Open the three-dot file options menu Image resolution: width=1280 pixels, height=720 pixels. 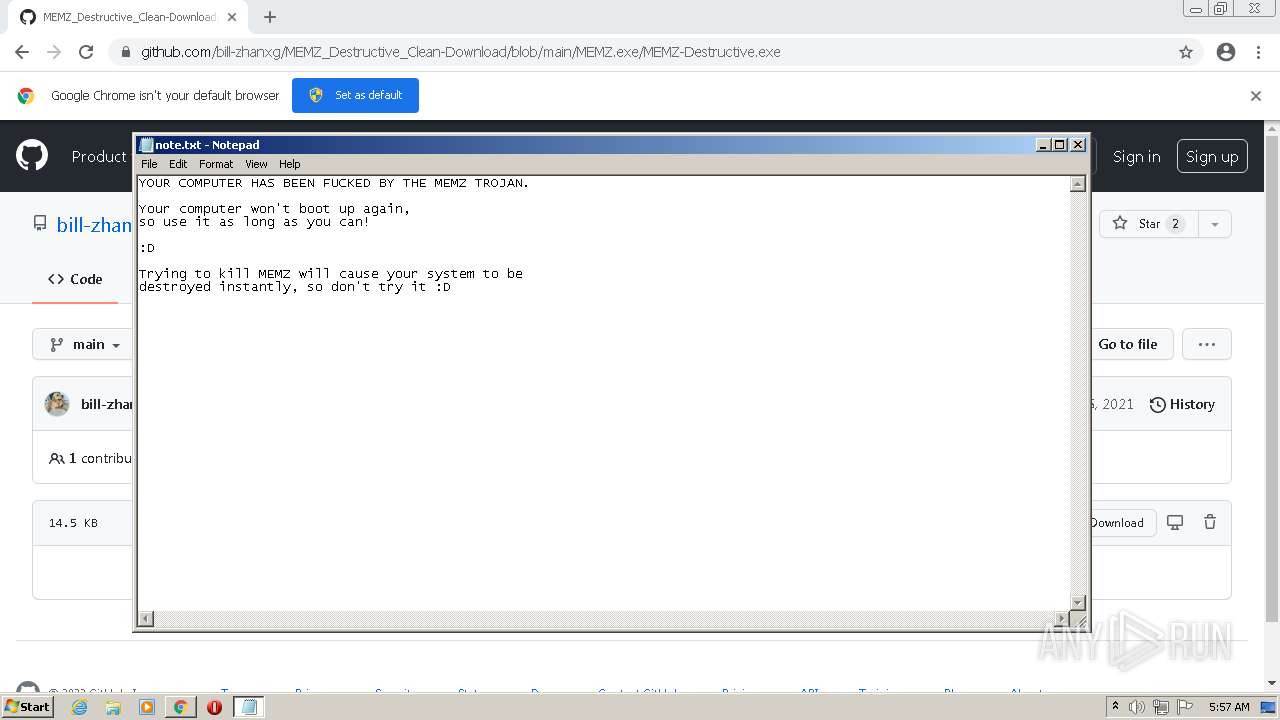pos(1207,344)
